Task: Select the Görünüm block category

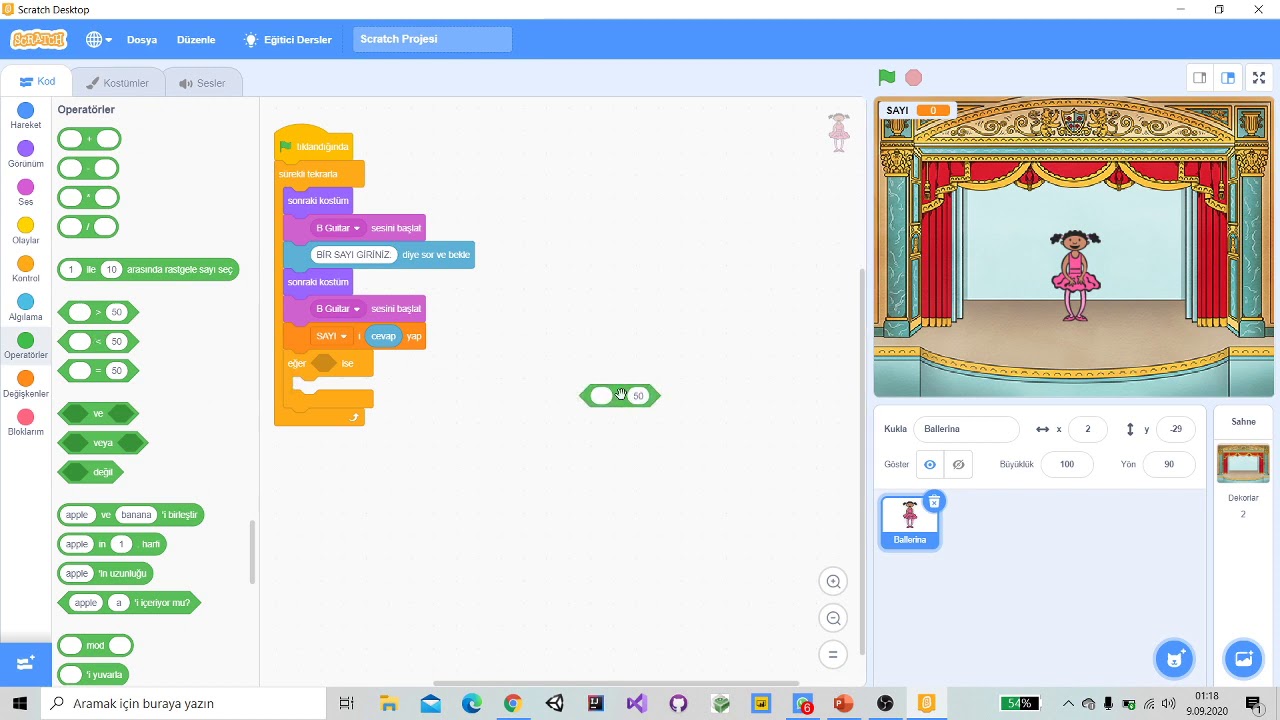Action: tap(26, 154)
